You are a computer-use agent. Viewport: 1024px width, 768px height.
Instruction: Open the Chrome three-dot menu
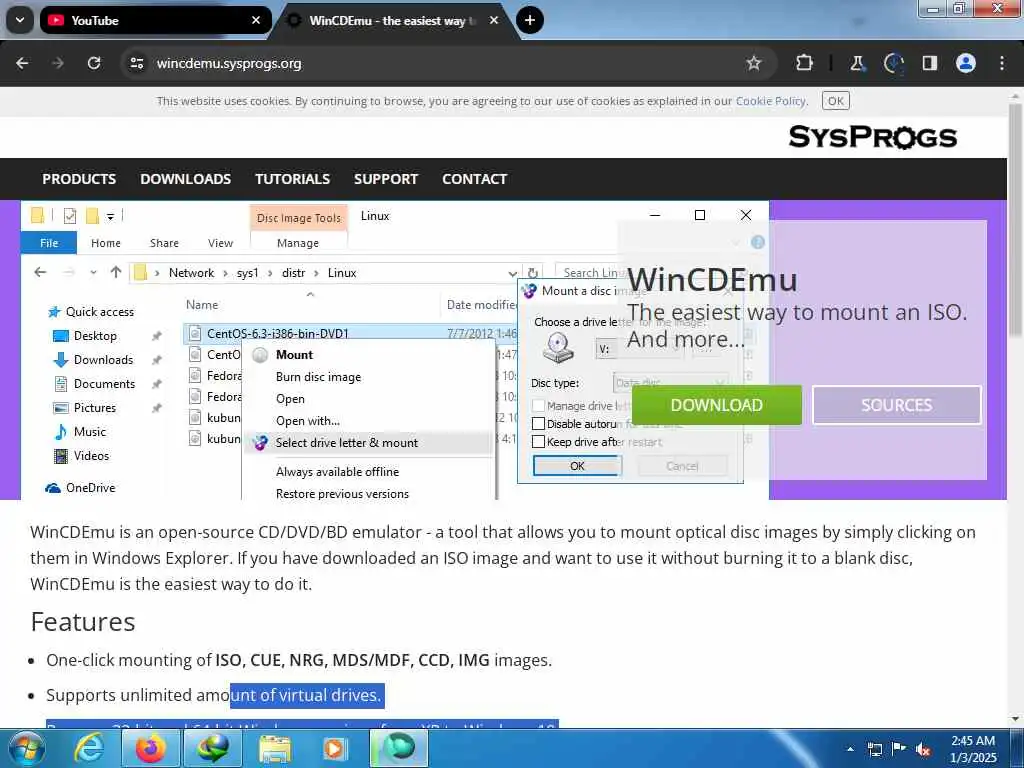point(1002,63)
